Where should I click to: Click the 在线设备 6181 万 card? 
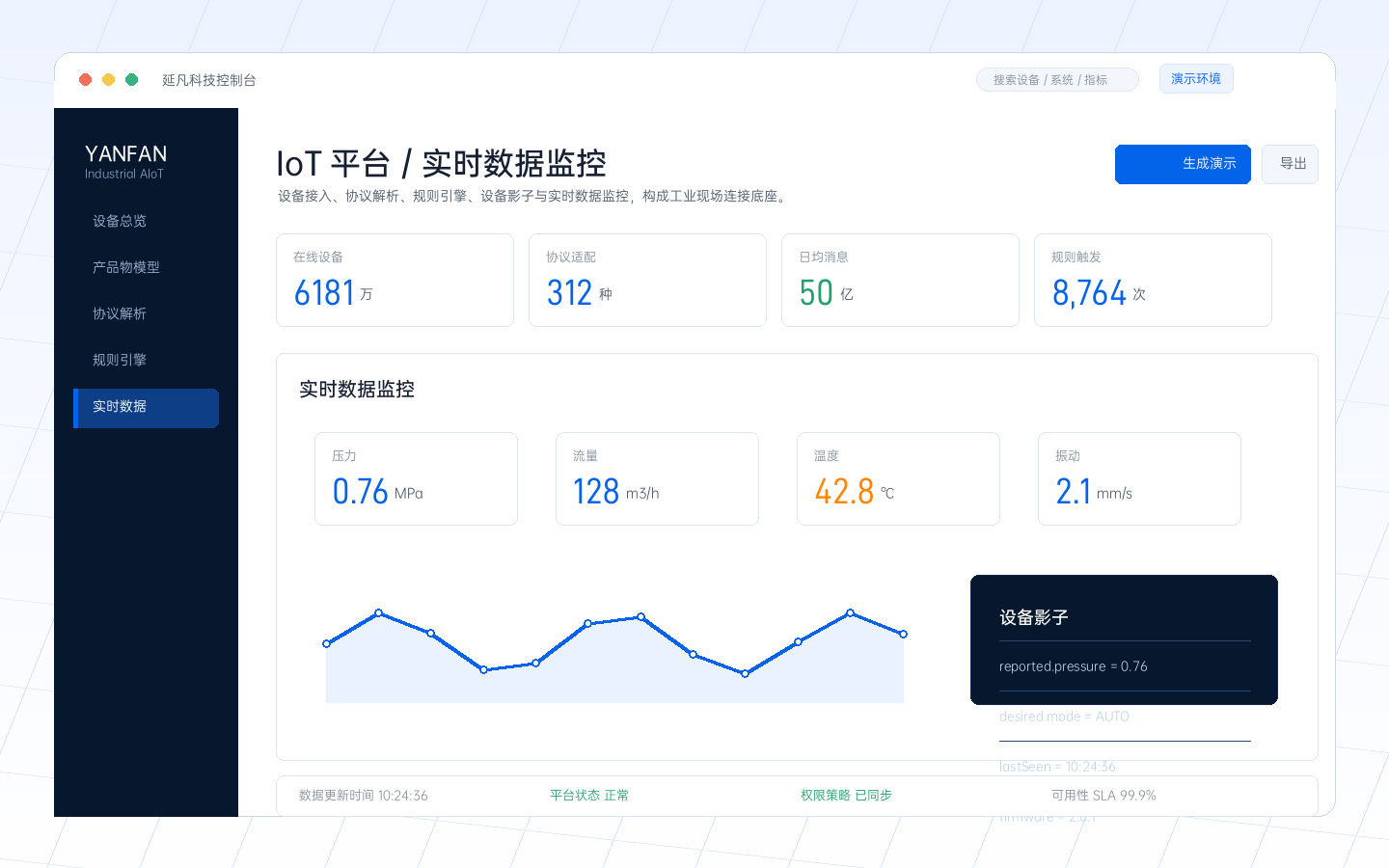(x=395, y=280)
